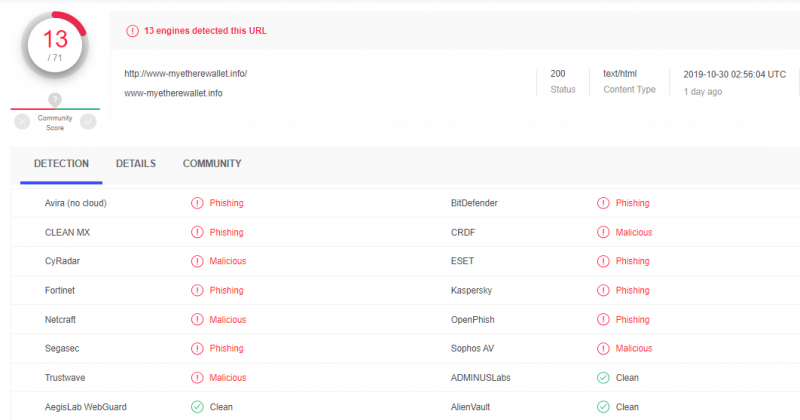Screen dimensions: 800x420
Task: Click the CRDF malicious alert icon
Action: pos(603,232)
